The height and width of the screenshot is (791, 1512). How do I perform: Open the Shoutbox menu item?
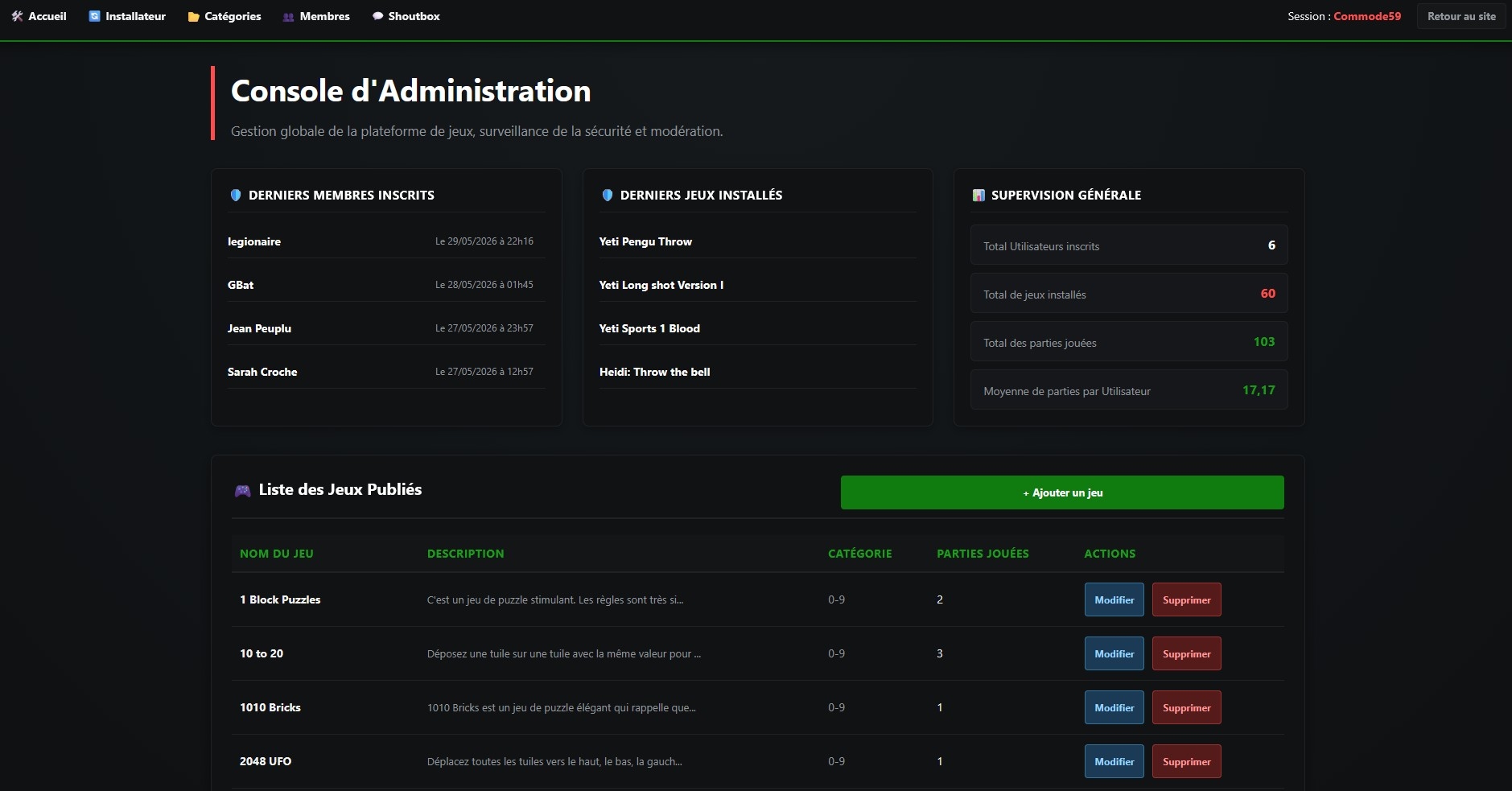[x=406, y=16]
